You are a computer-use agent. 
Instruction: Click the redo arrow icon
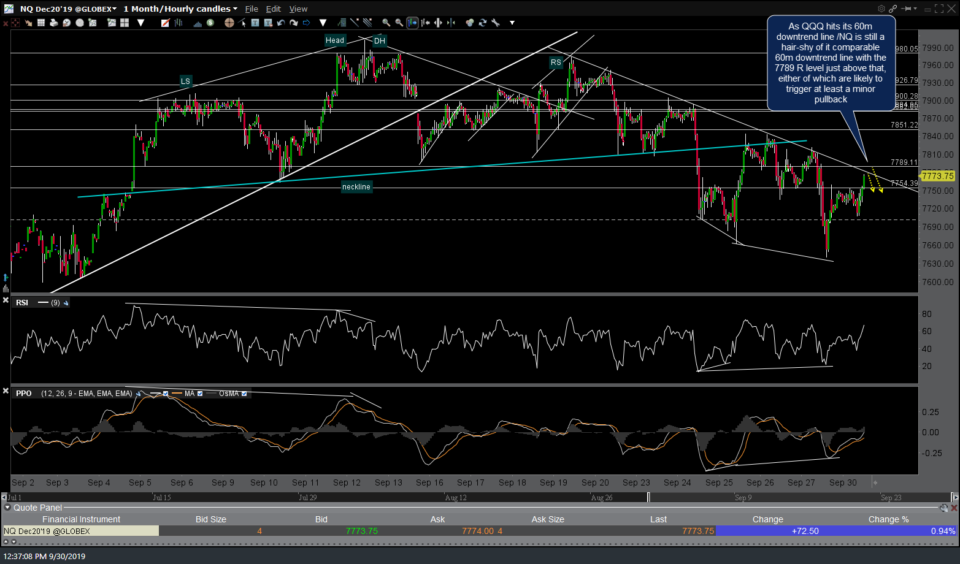pyautogui.click(x=293, y=23)
